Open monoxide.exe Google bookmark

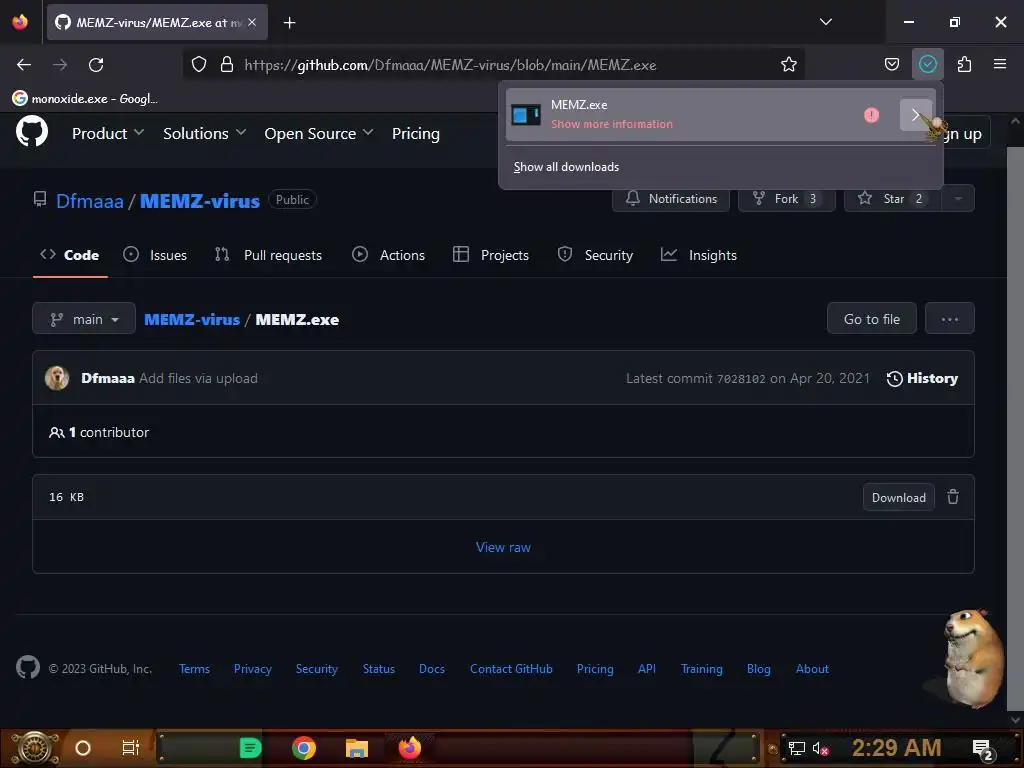click(x=85, y=99)
